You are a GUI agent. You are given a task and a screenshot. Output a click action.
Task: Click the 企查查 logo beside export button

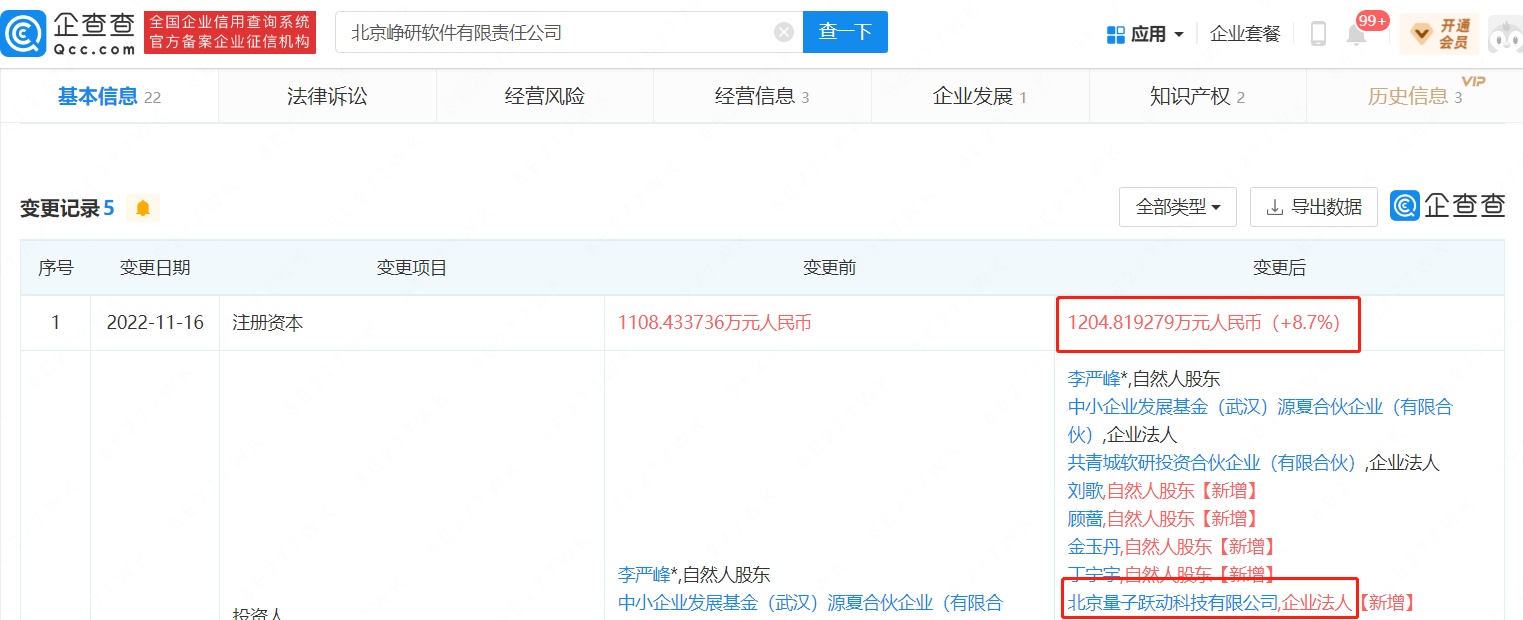pos(1447,206)
